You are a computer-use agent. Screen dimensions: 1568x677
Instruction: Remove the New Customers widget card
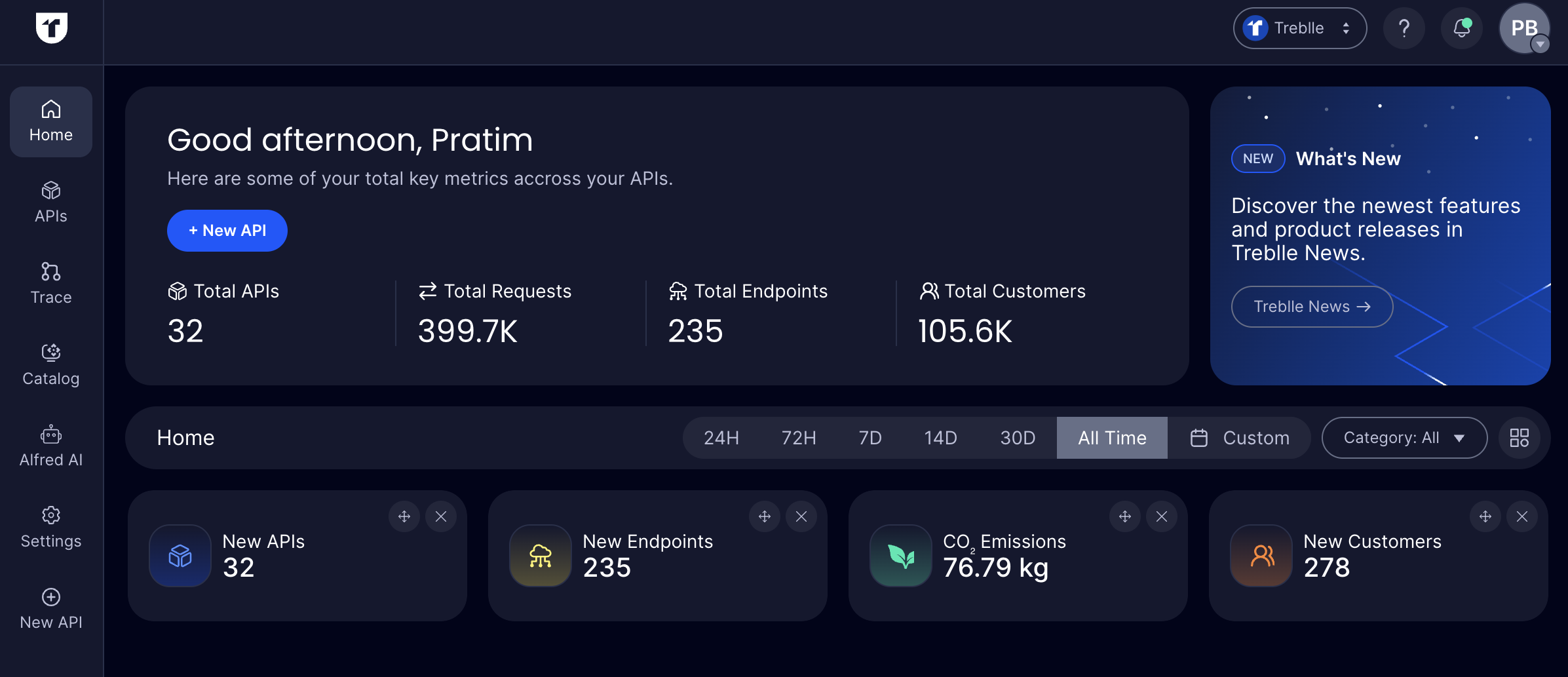point(1521,516)
